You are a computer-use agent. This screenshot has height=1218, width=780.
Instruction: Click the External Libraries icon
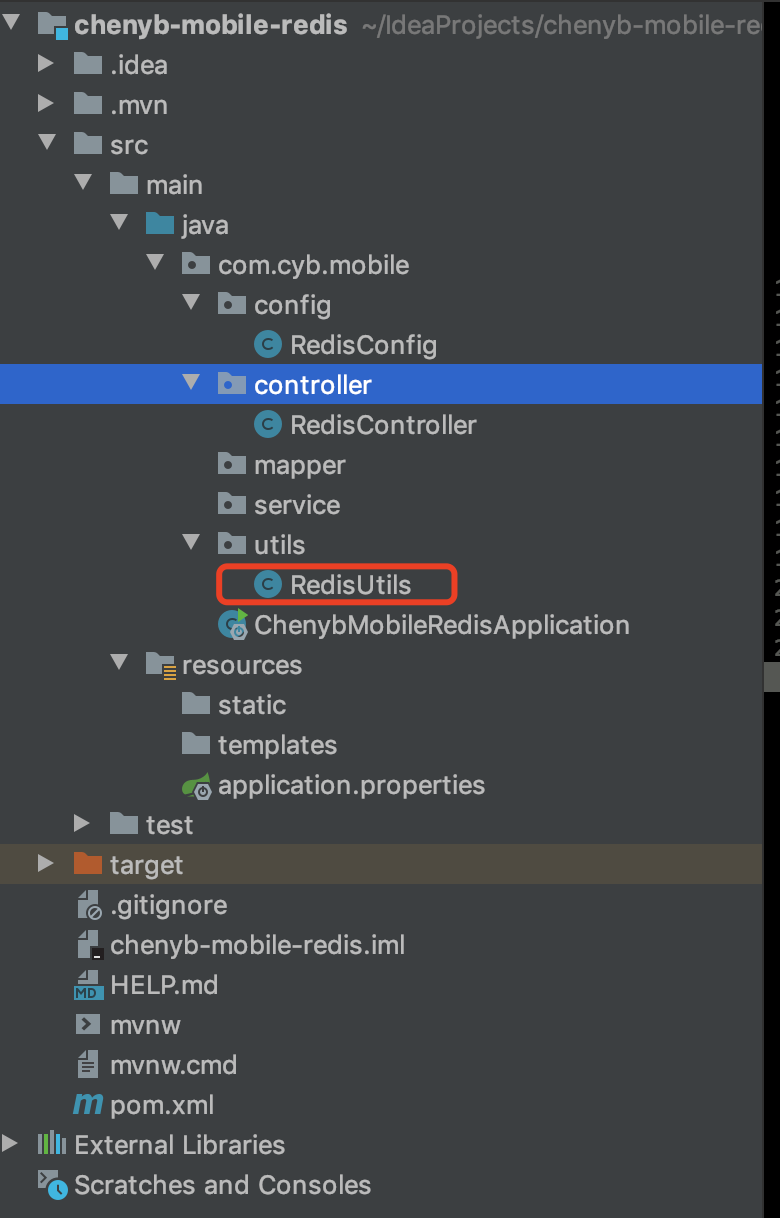[52, 1145]
